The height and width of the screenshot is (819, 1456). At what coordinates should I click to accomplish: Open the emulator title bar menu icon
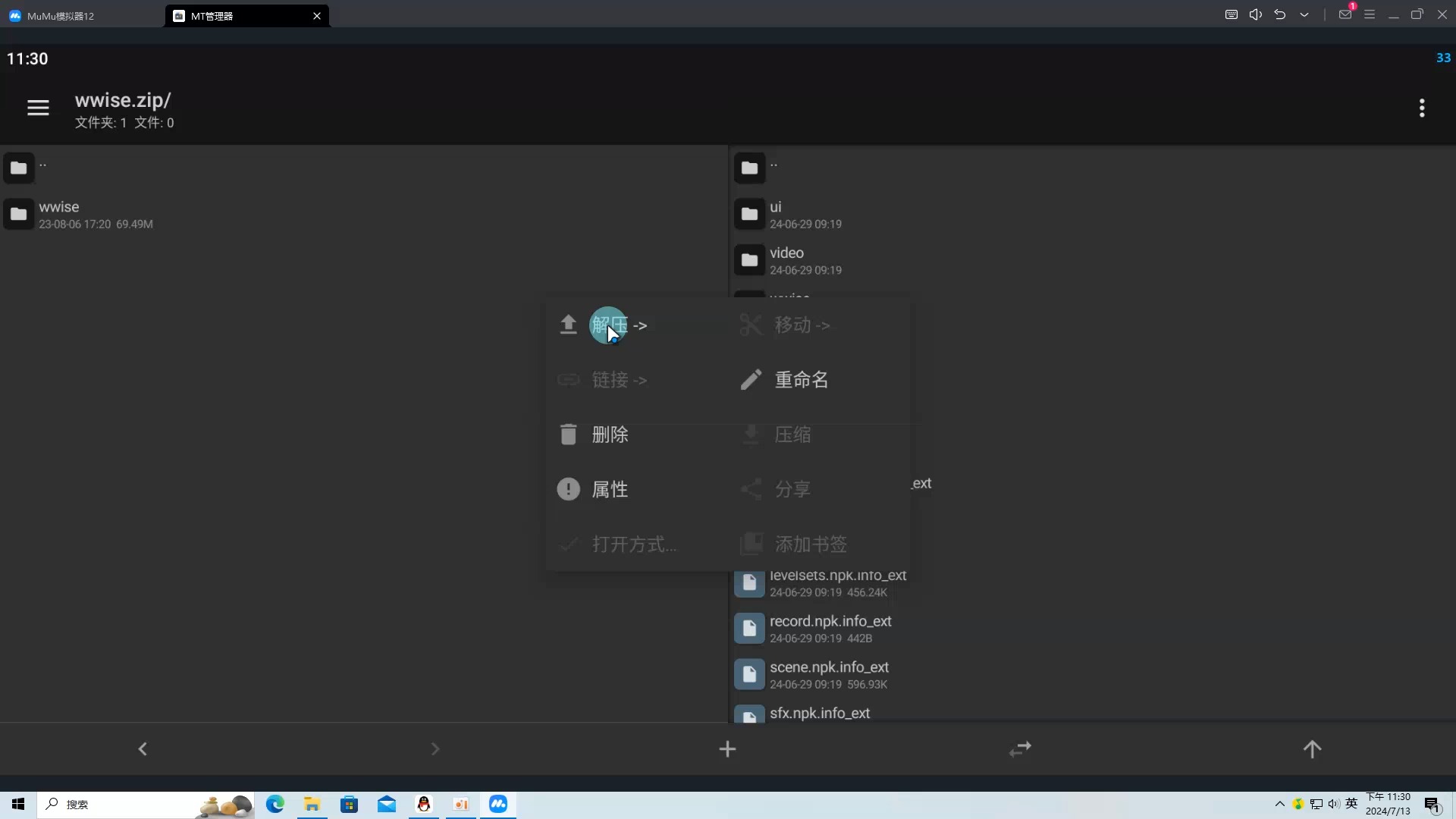[1370, 14]
